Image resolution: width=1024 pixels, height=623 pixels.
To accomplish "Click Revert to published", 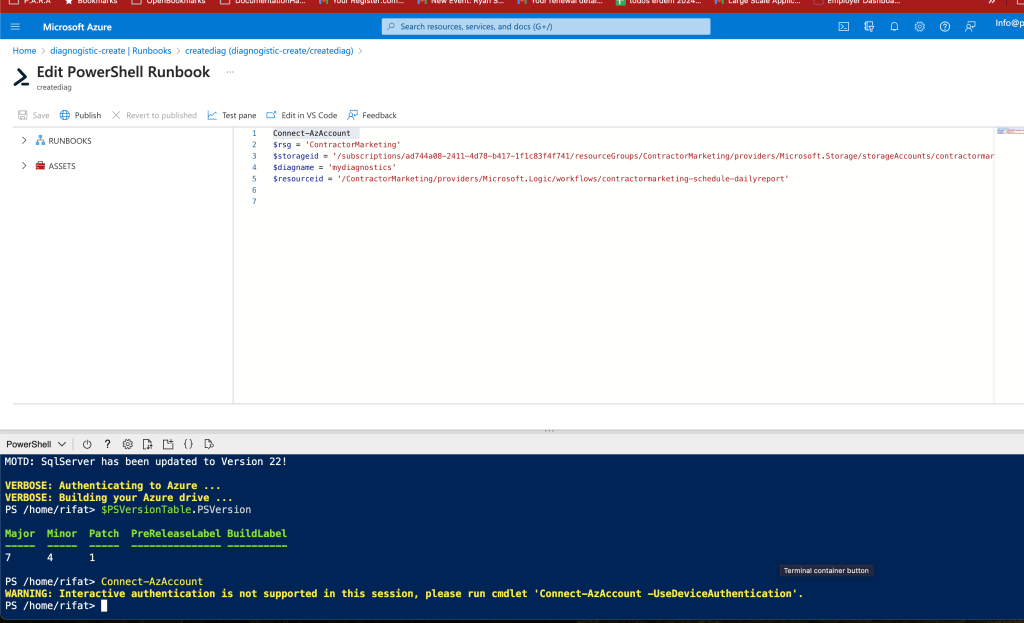I will pyautogui.click(x=154, y=115).
